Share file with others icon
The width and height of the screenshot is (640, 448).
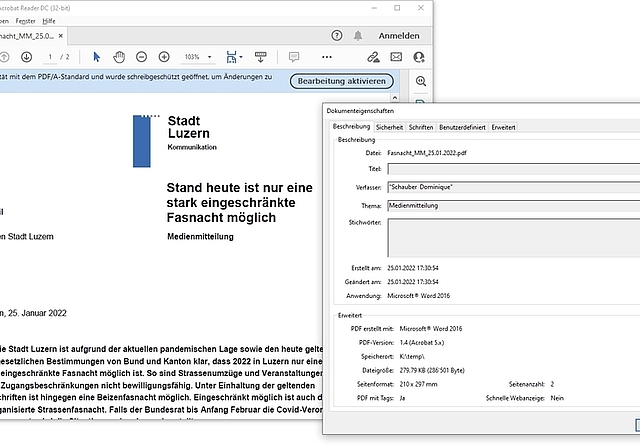[419, 57]
